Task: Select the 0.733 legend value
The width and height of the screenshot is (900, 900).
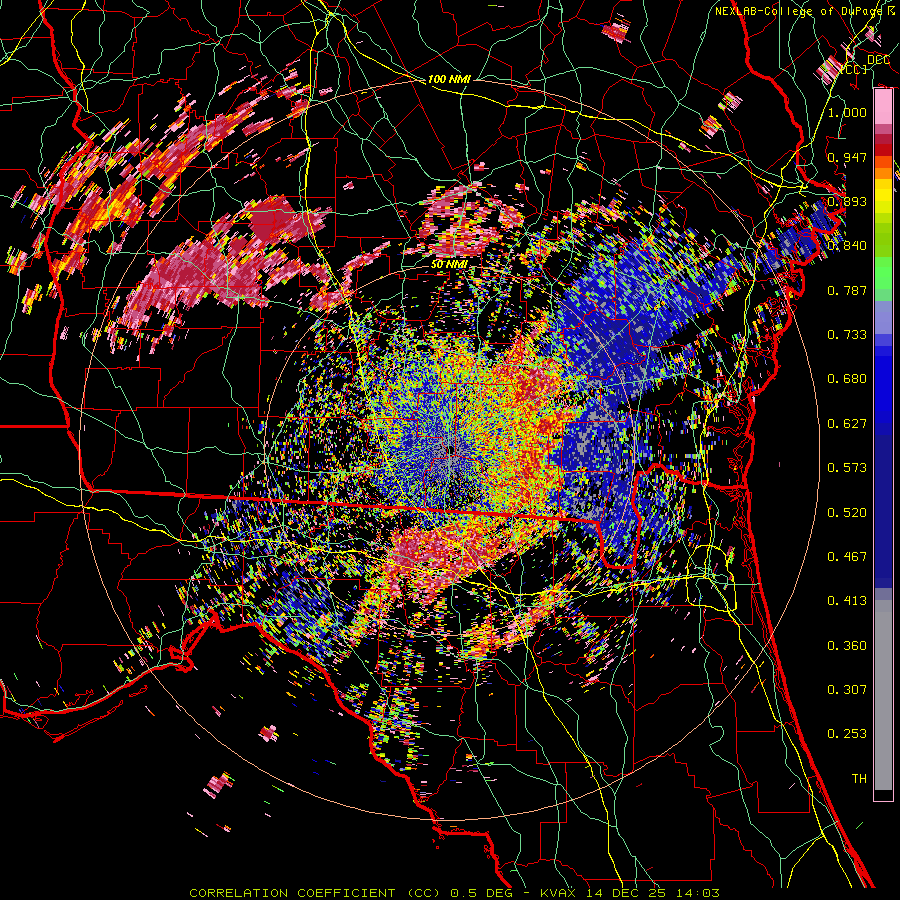Action: (847, 335)
